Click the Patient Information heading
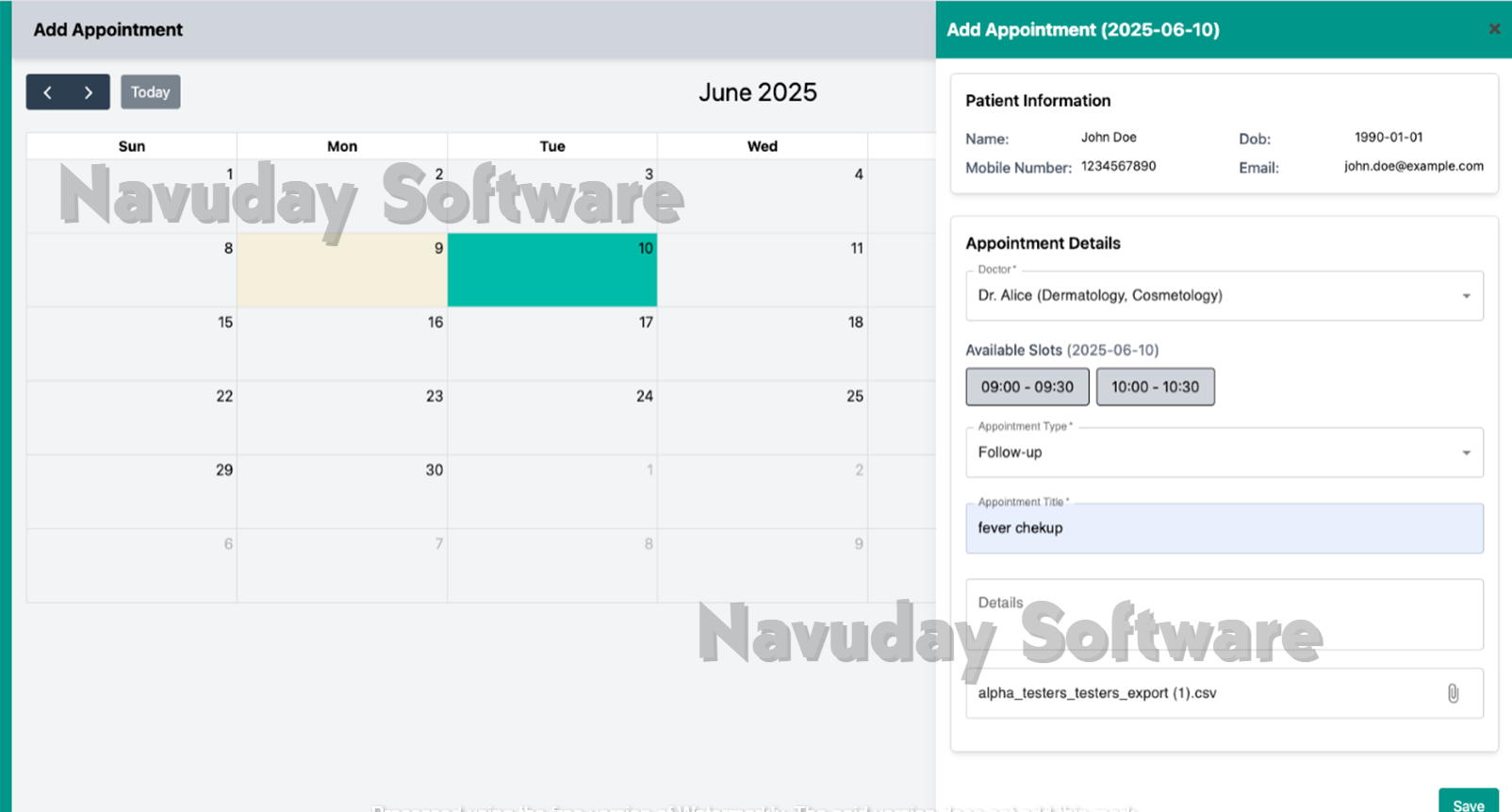The width and height of the screenshot is (1512, 812). pyautogui.click(x=1038, y=101)
